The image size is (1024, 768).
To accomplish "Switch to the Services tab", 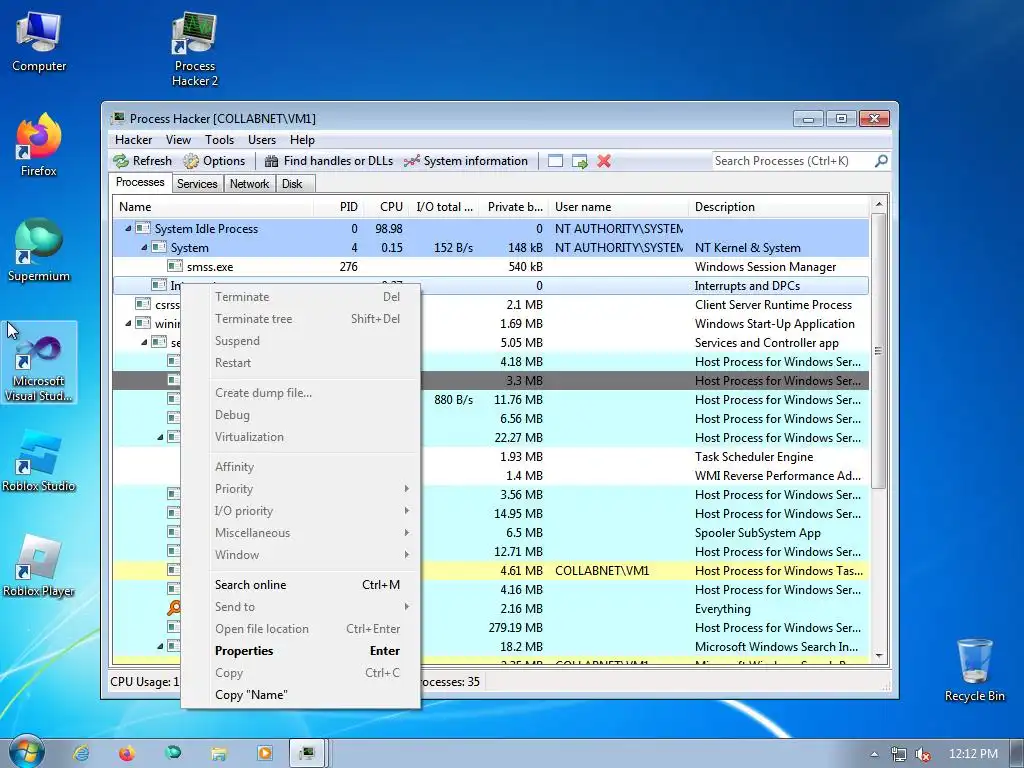I will tap(197, 184).
